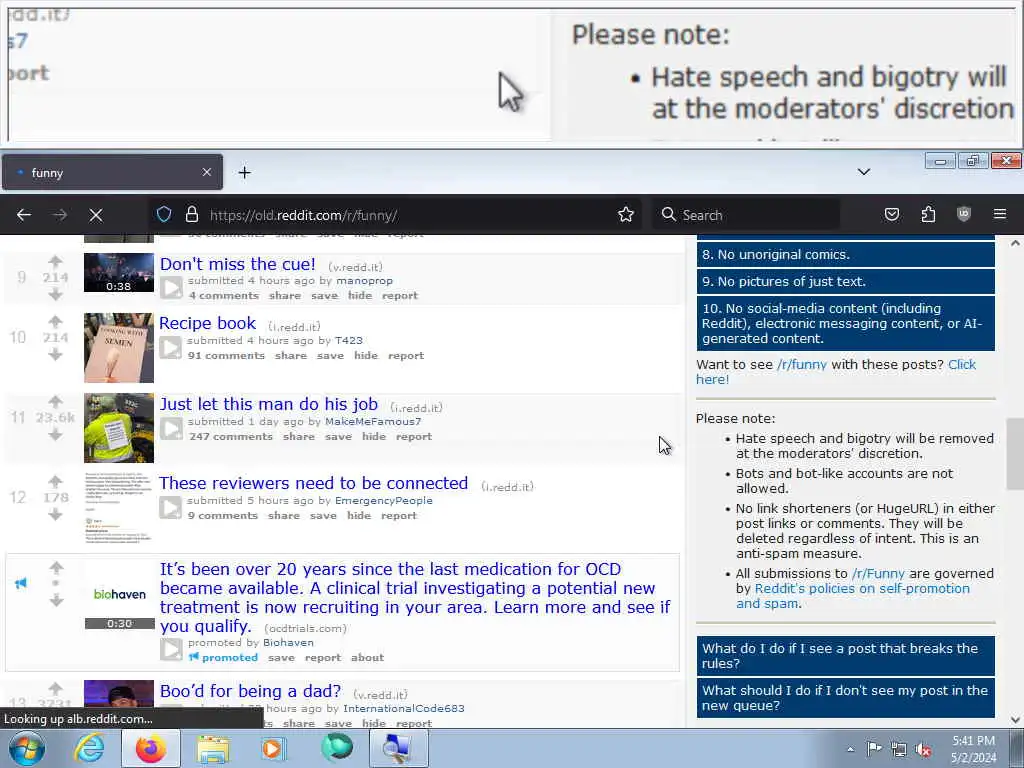
Task: Hide 'These reviewers need to be connected' post
Action: 359,515
